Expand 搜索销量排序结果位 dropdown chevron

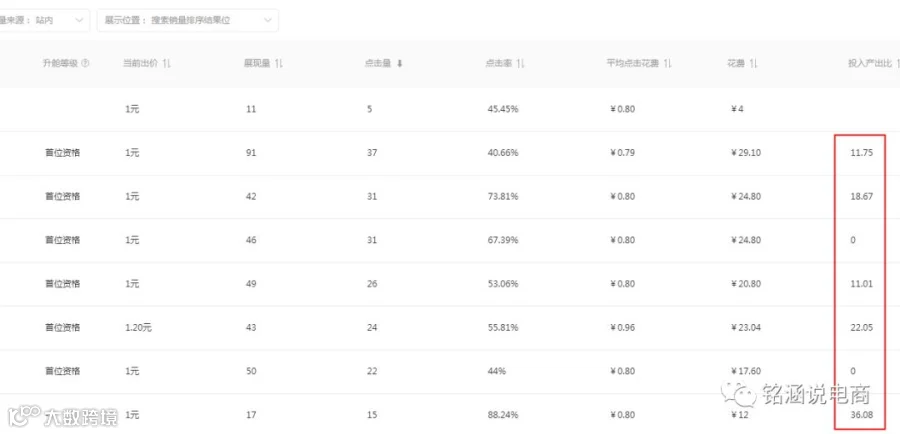[267, 21]
